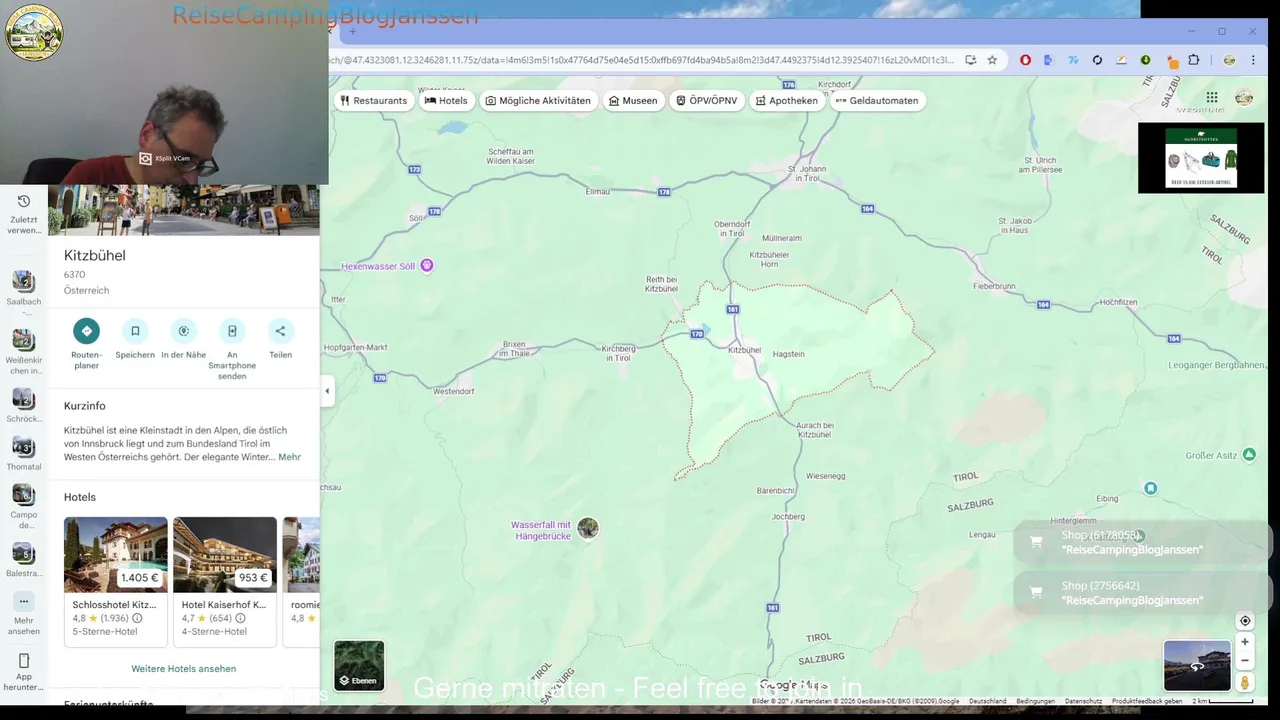Share Kitzbühel via the Teilen icon
Viewport: 1280px width, 720px height.
280,331
